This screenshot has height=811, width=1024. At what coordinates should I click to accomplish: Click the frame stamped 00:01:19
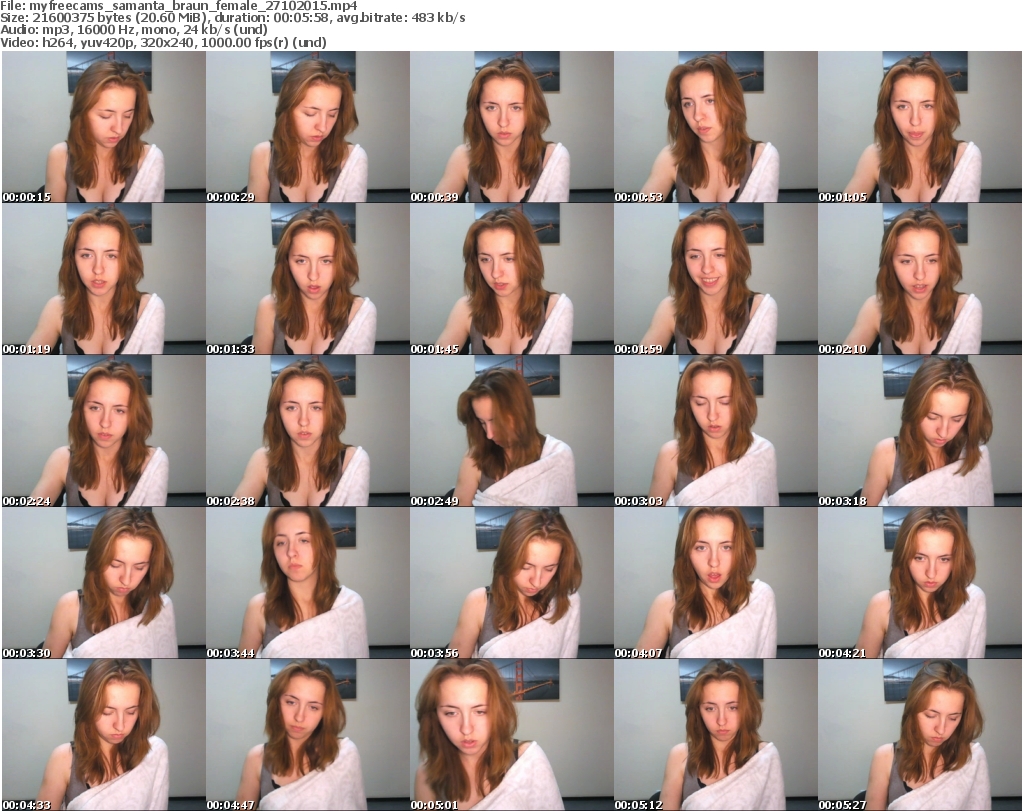[x=103, y=279]
